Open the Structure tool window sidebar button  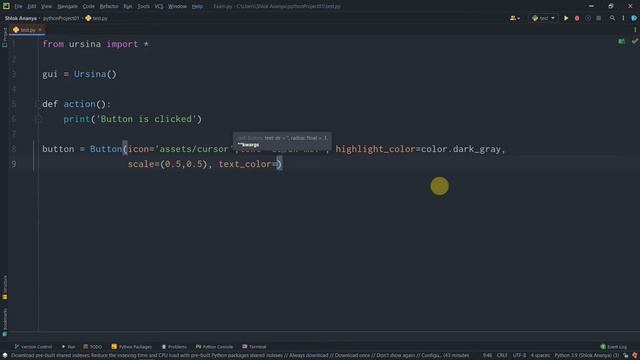tap(4, 287)
